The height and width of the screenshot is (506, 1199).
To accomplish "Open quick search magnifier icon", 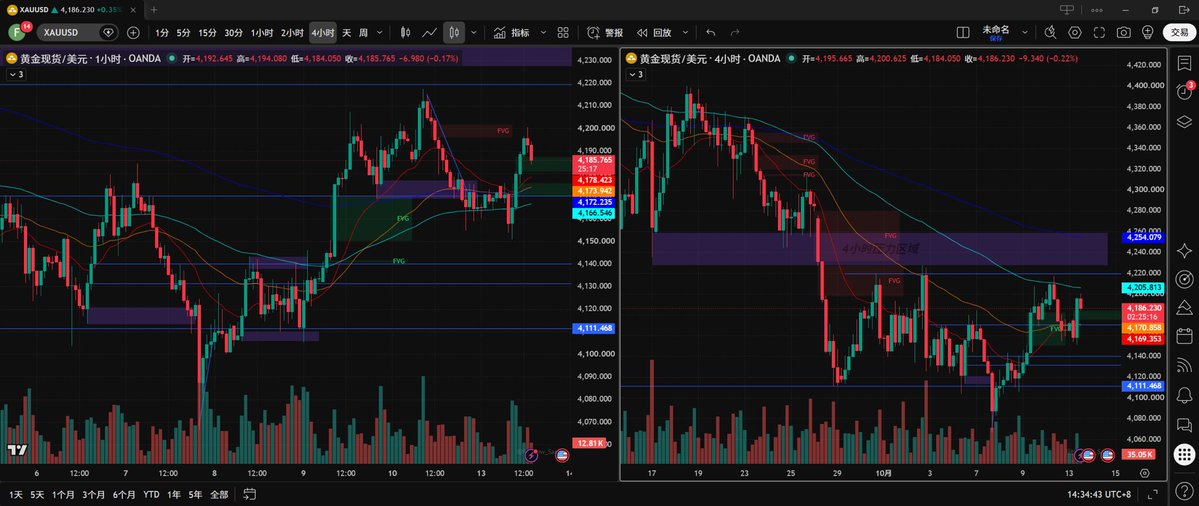I will pos(1050,33).
